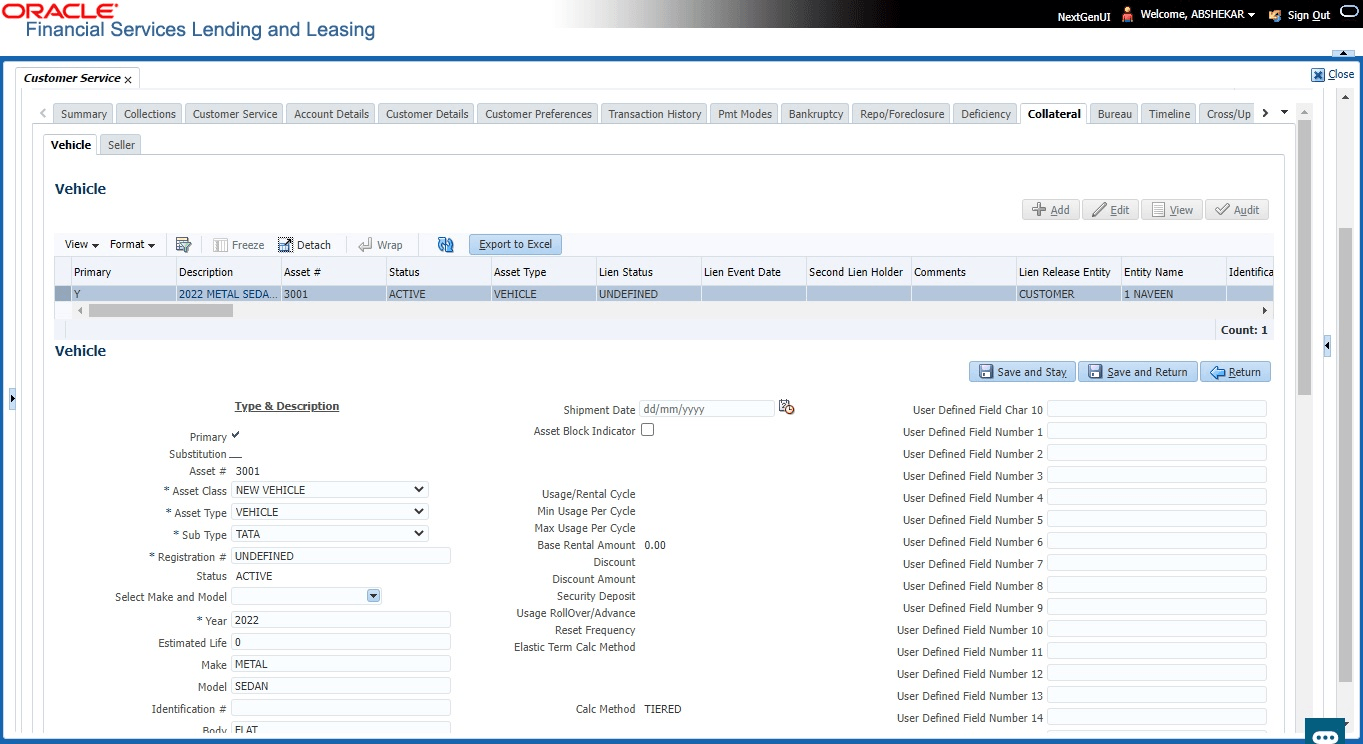Expand the left side panel splitter arrow
The height and width of the screenshot is (744, 1363).
click(x=12, y=398)
